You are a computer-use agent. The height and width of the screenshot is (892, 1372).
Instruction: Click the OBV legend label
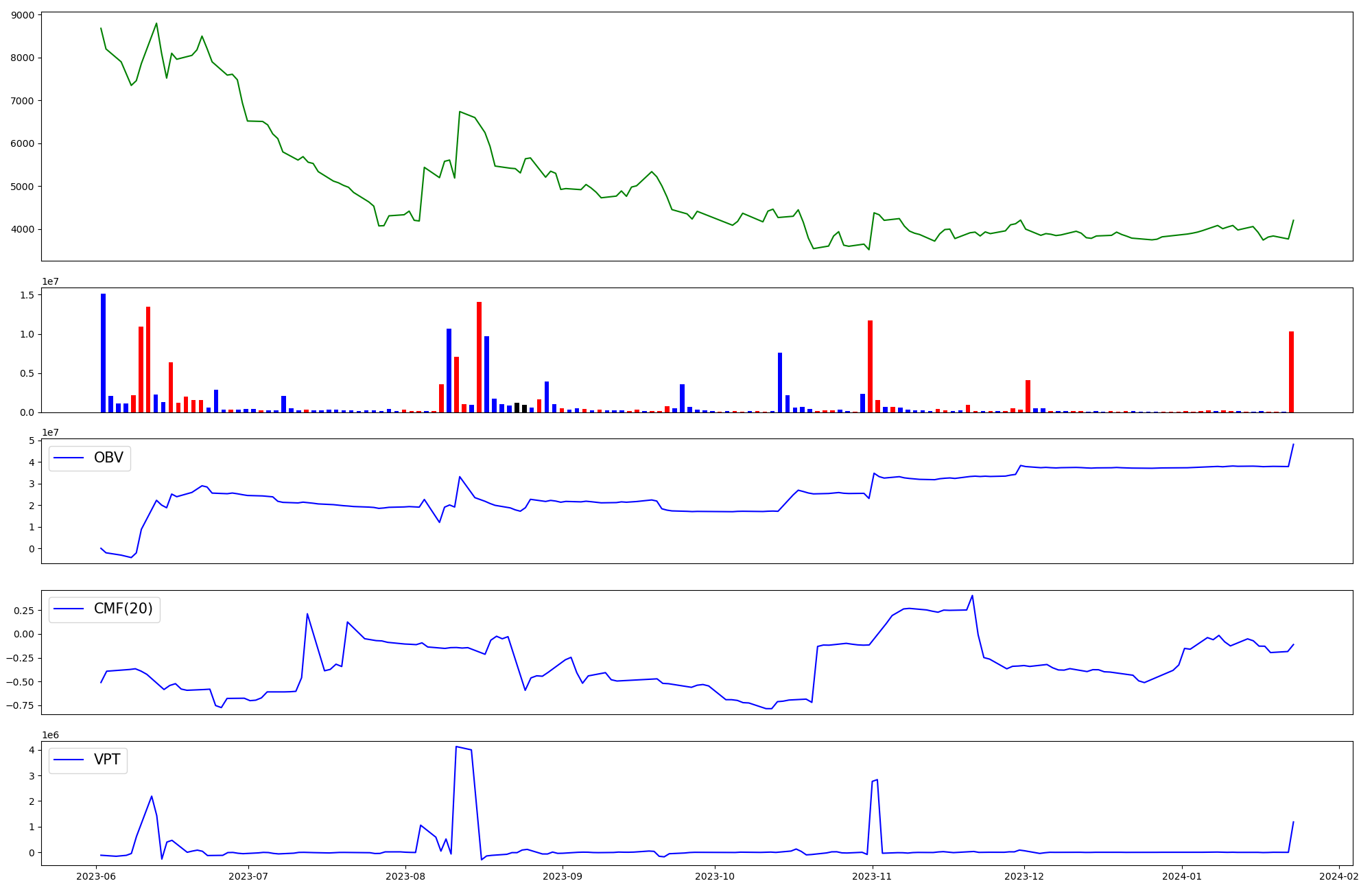pos(108,458)
